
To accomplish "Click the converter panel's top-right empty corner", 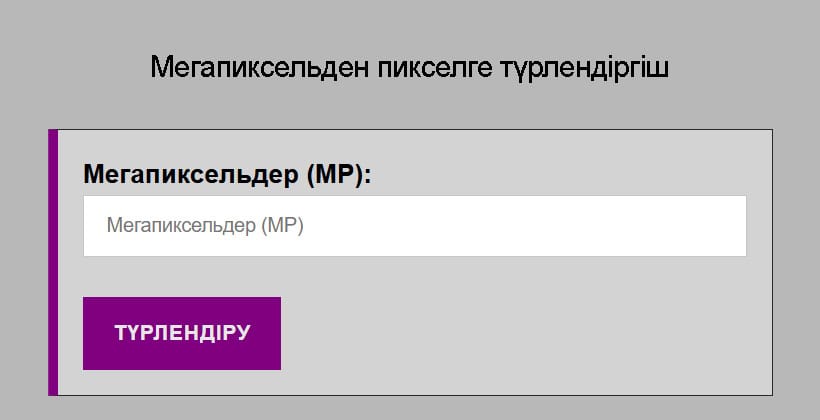I will tap(740, 155).
